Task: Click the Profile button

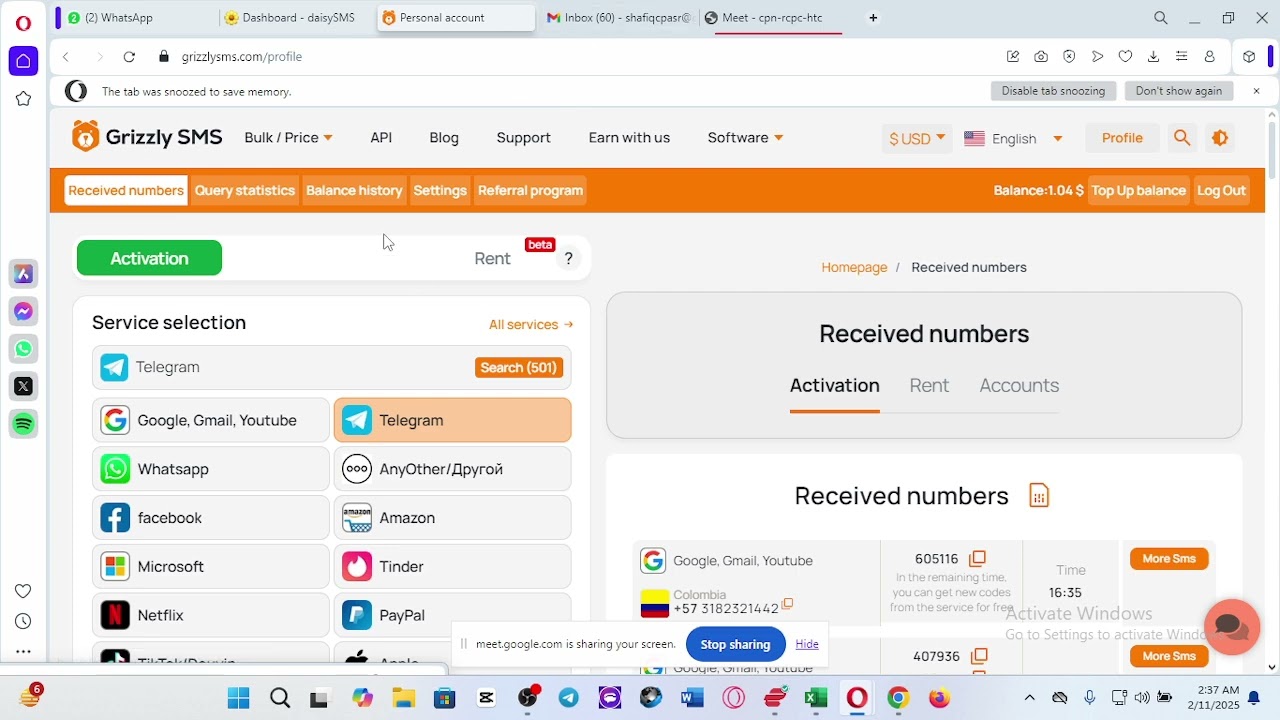Action: (x=1122, y=138)
